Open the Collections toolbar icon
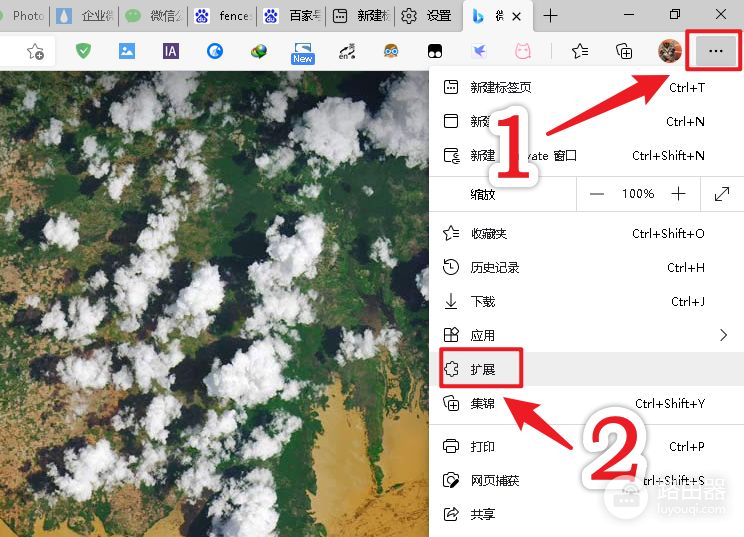 [624, 52]
